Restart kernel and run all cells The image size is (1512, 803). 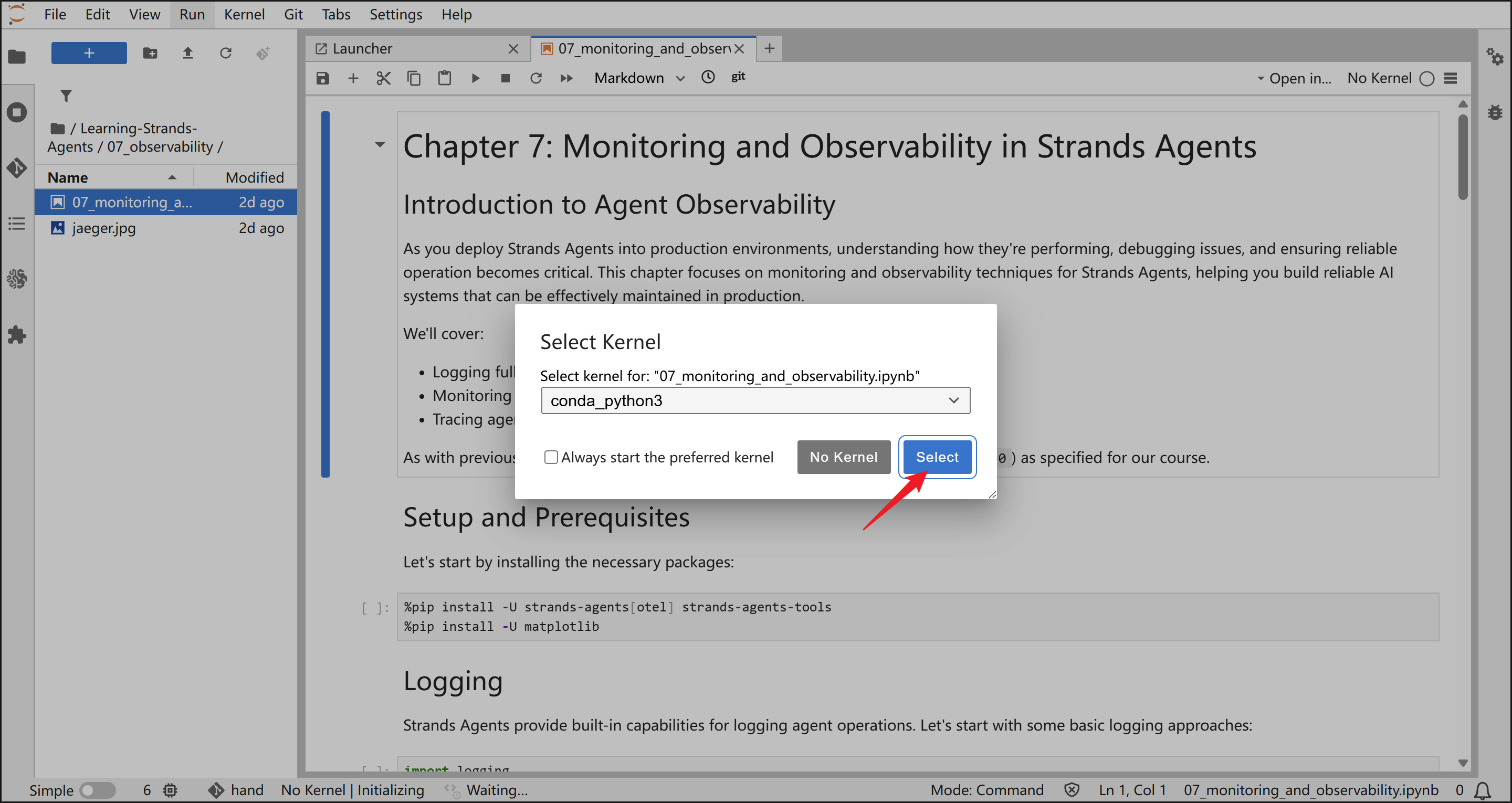[566, 78]
